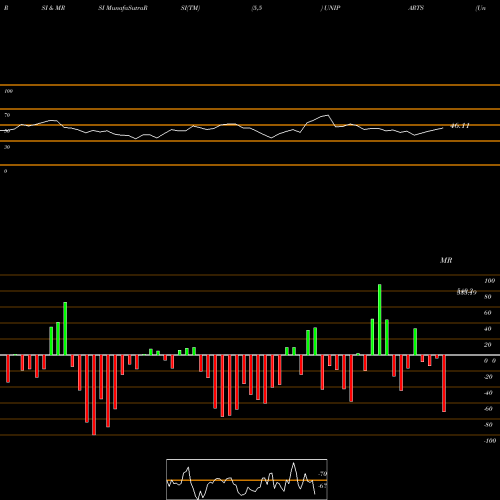This screenshot has height=500, width=500.
Task: Click the RSI axis label 100
Action: [x=8, y=91]
